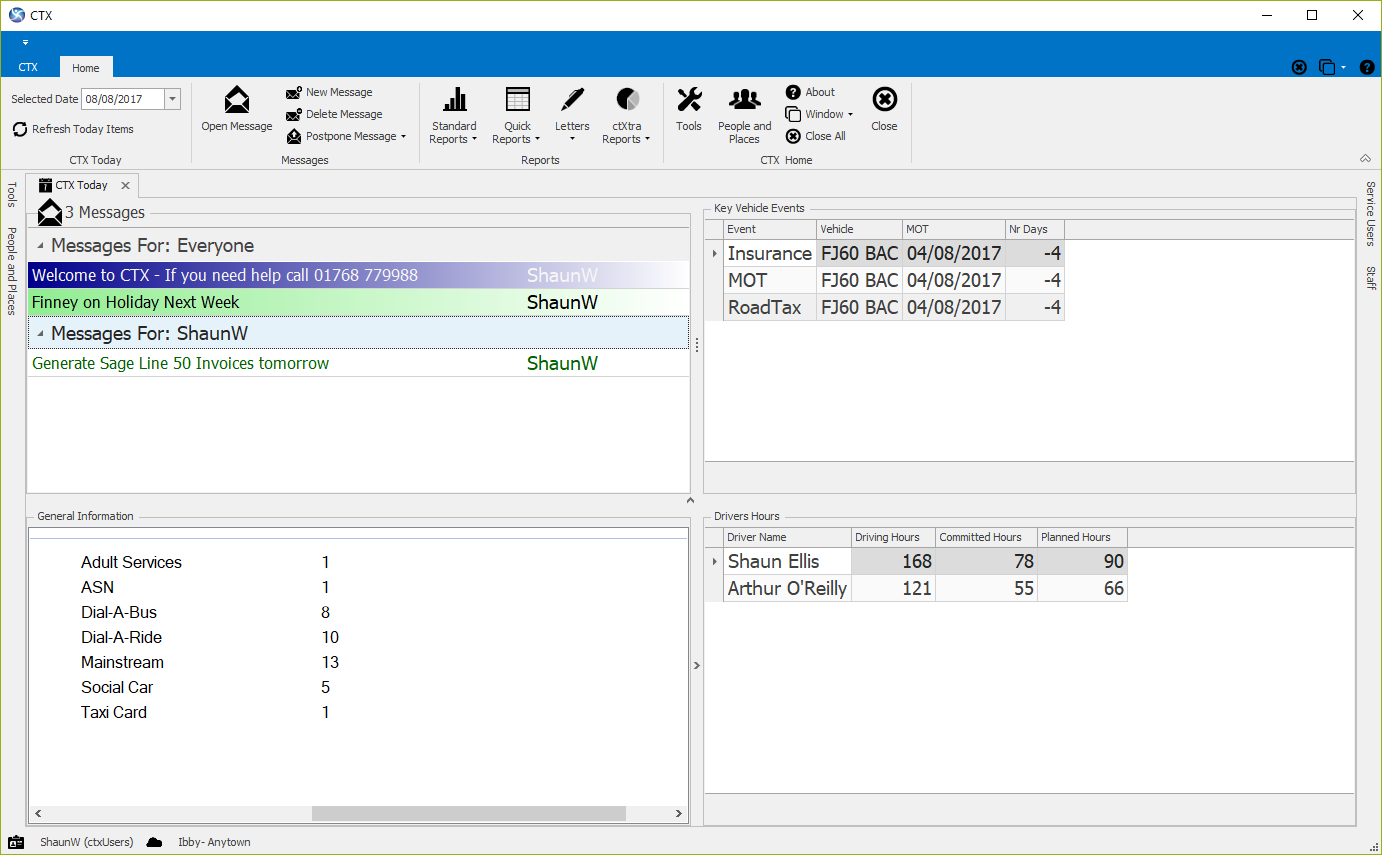Click Ibby- Anytown in status bar

pos(214,842)
